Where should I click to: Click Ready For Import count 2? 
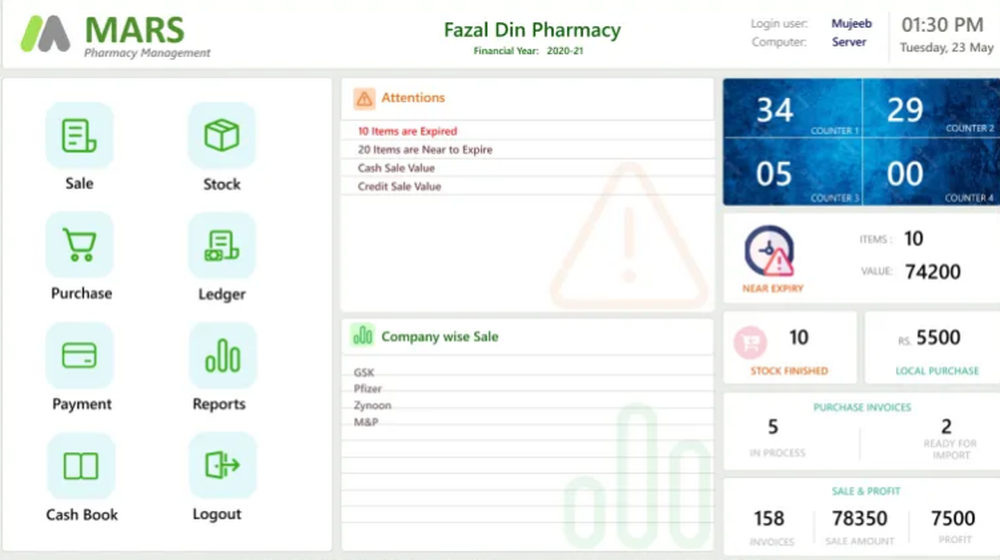(x=946, y=426)
